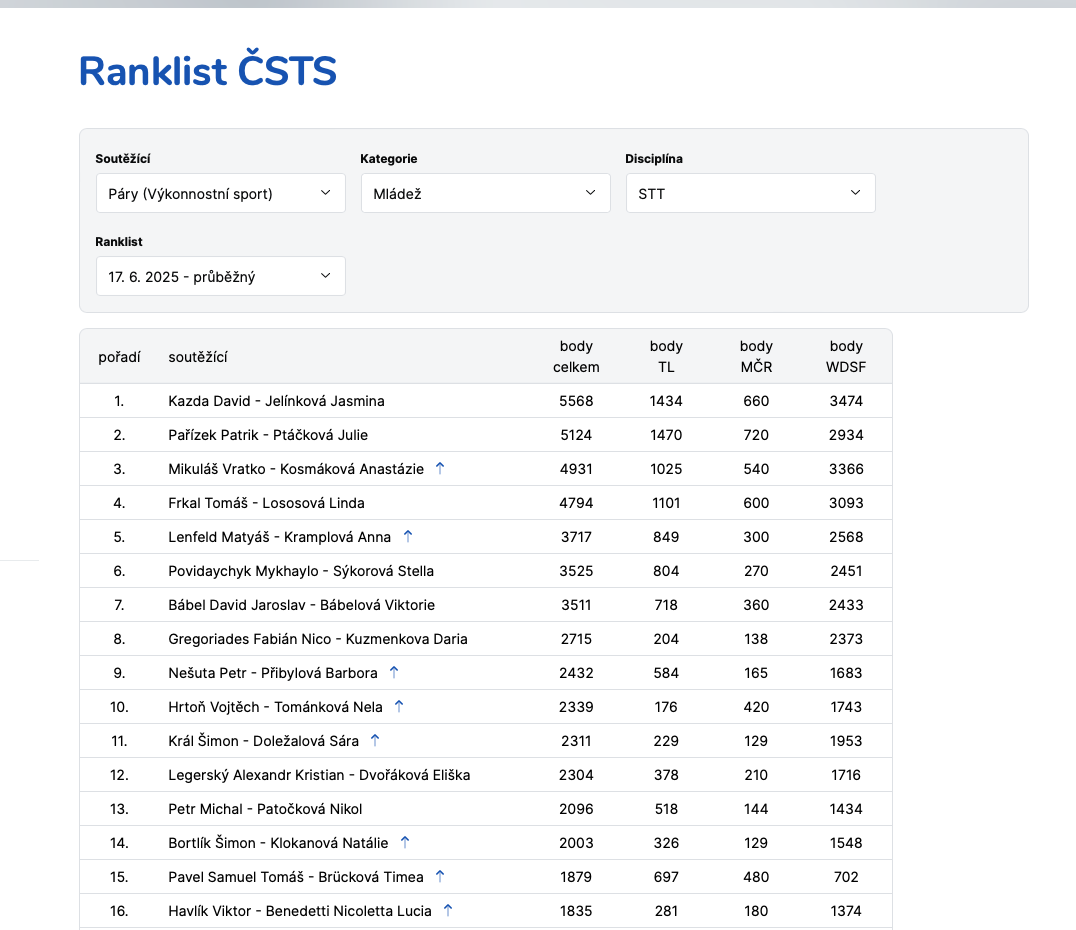Viewport: 1076px width, 930px height.
Task: Click up arrow icon beside Havlík Viktor - Benedetti Nicoletta Lucia
Action: (x=448, y=910)
